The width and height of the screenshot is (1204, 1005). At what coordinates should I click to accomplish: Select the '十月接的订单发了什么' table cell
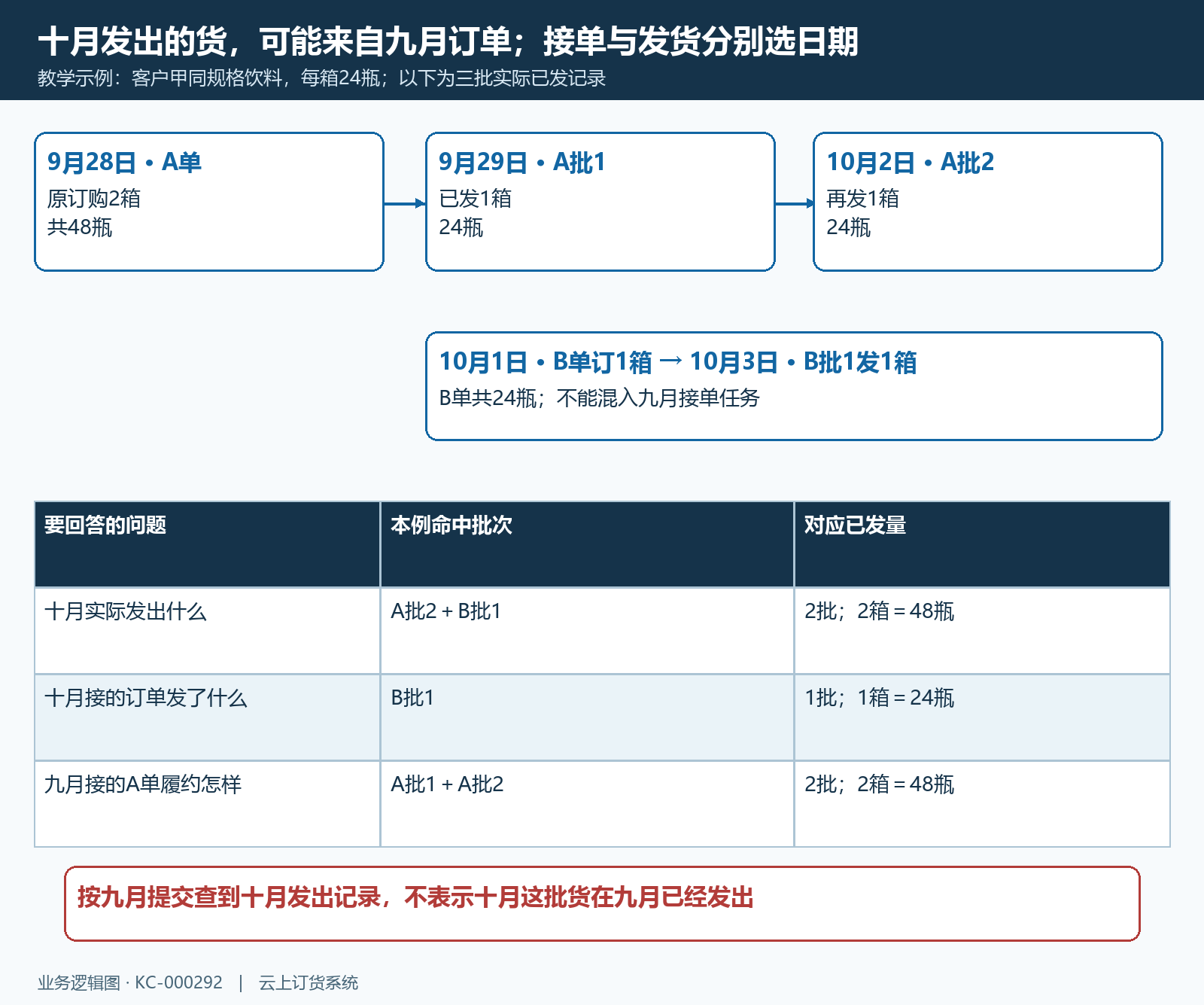click(207, 717)
